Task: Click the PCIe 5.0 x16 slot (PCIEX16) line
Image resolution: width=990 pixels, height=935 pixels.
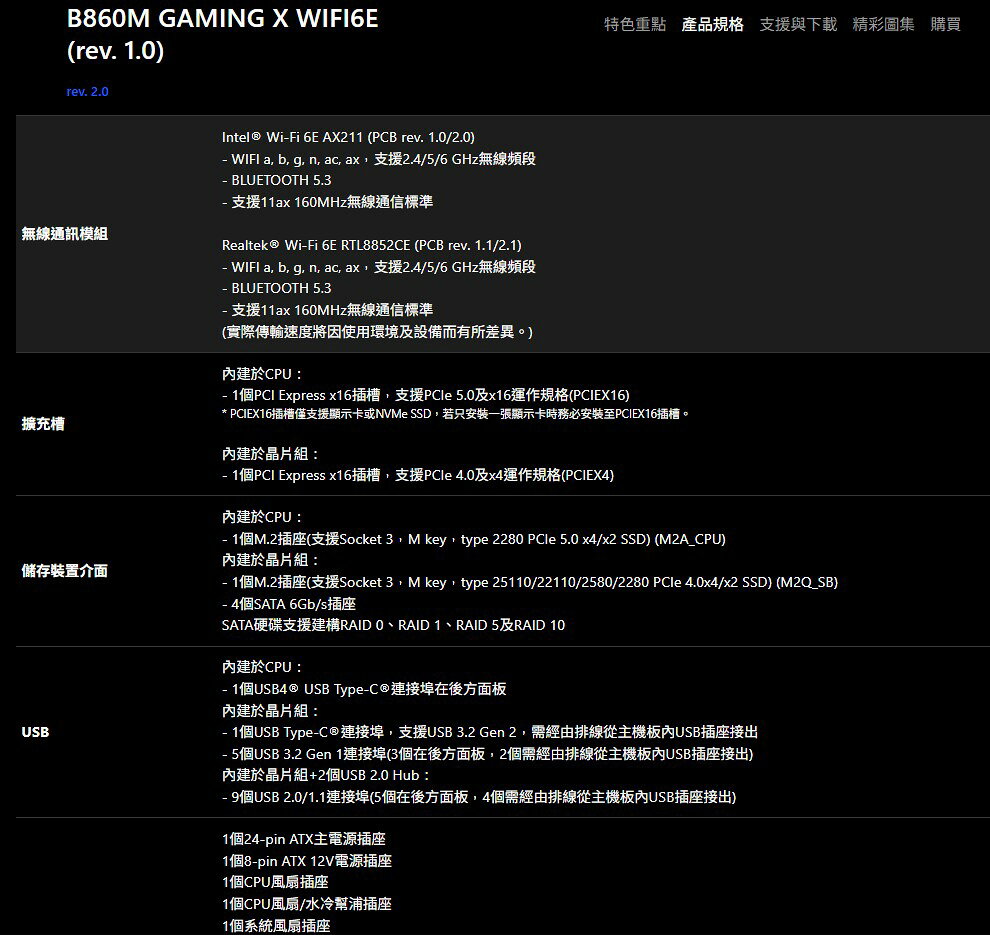Action: [426, 395]
